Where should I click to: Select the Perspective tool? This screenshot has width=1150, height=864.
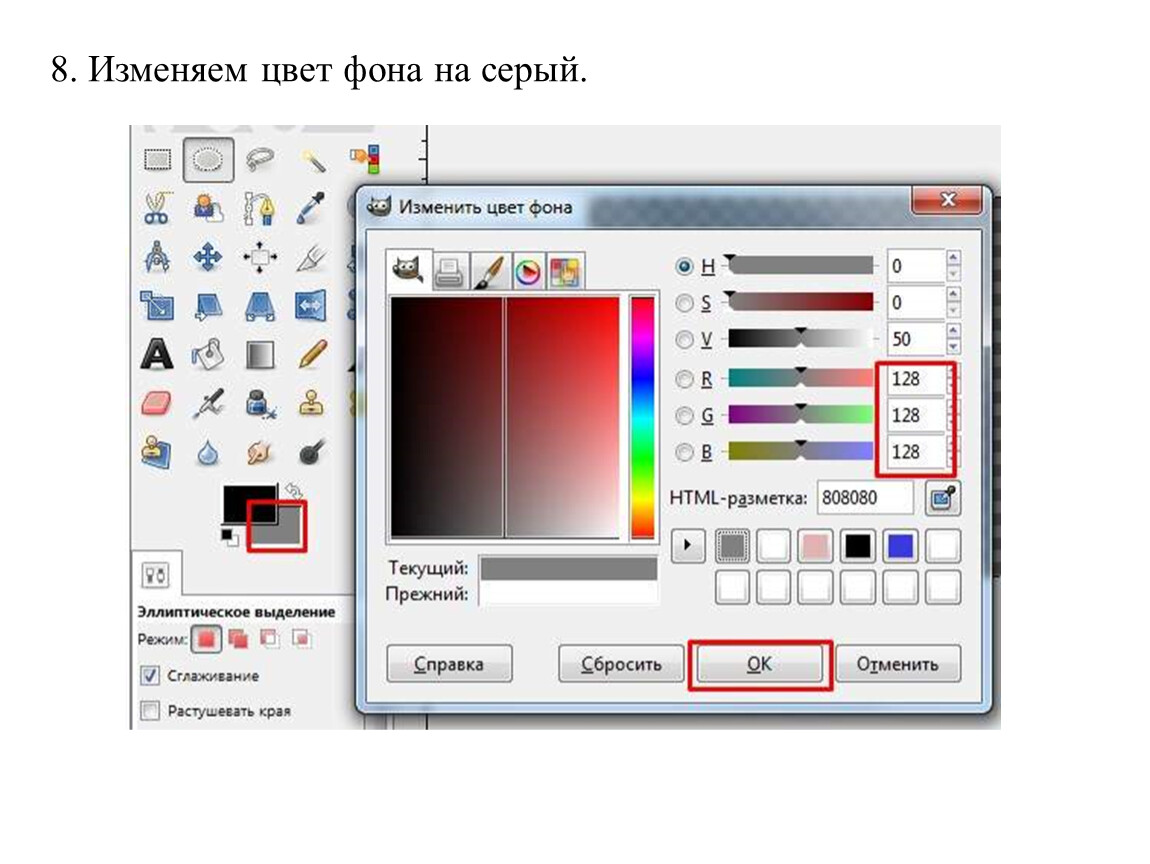point(260,306)
